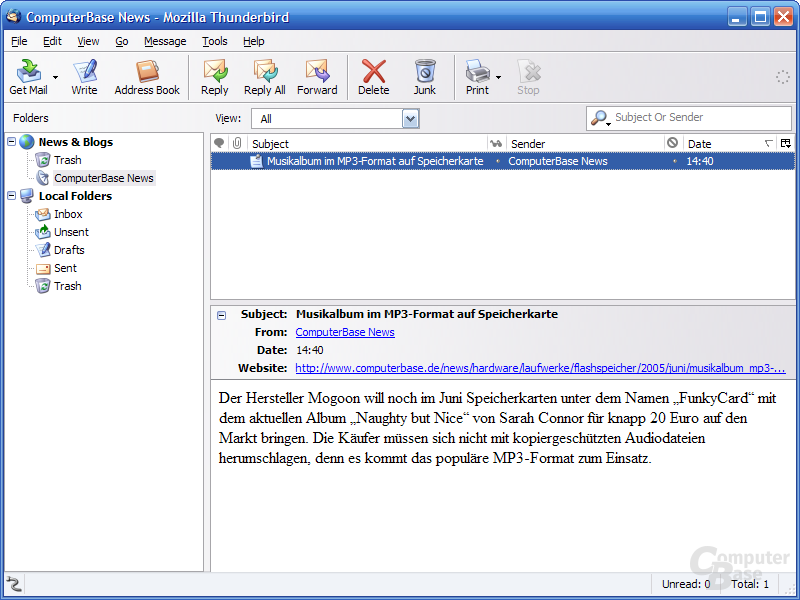Viewport: 800px width, 600px height.
Task: Click the Stop toolbar button
Action: point(528,77)
